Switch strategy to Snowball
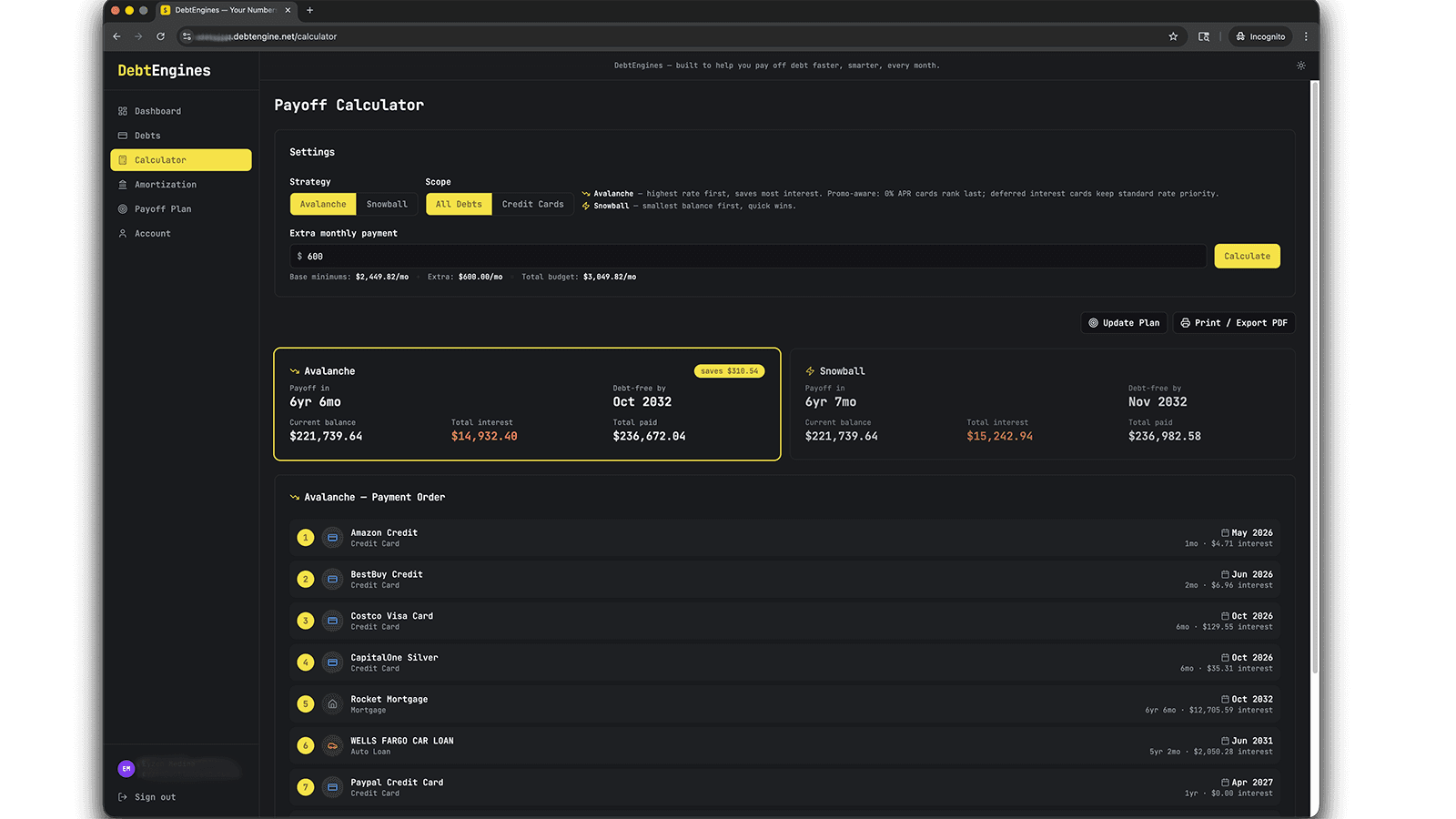 click(x=387, y=204)
